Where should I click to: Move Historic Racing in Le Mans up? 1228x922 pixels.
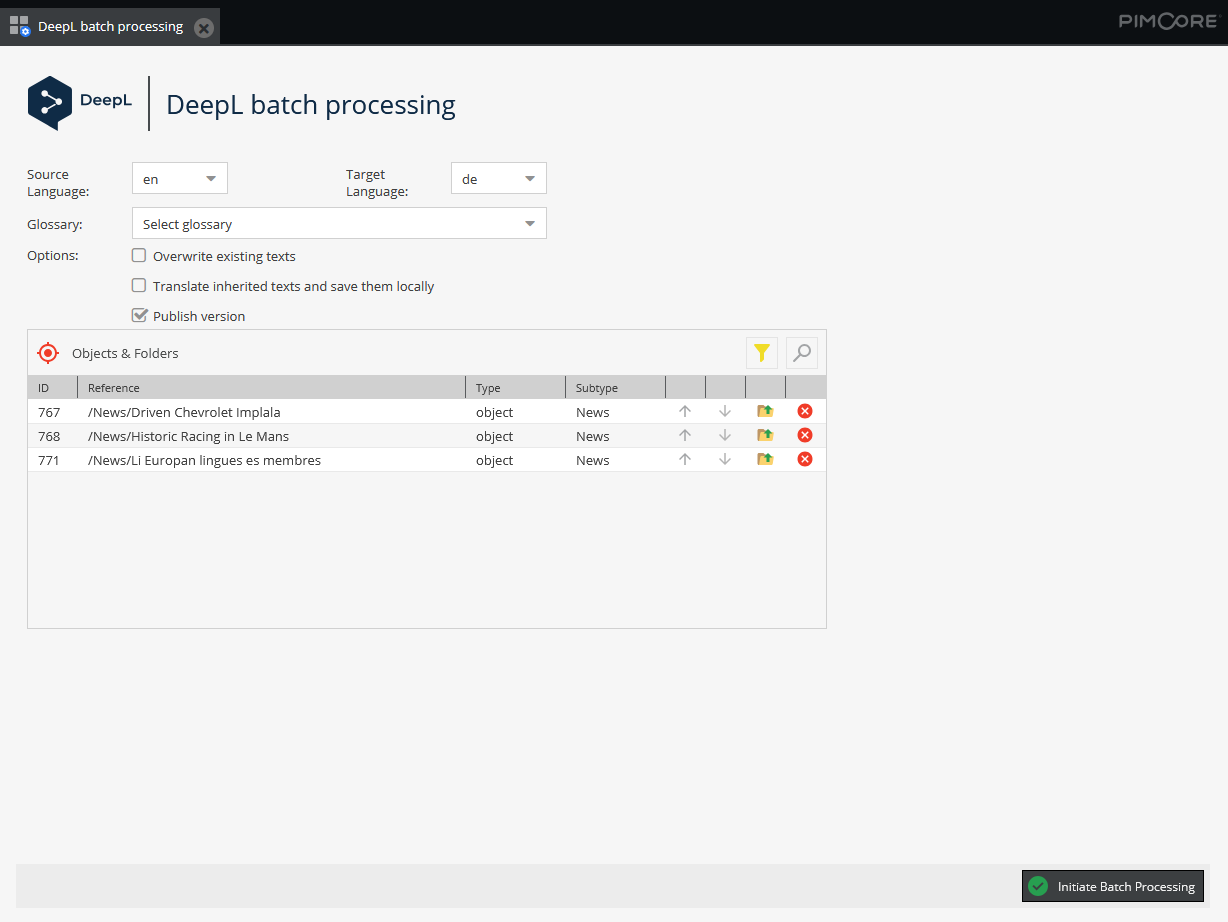(x=685, y=435)
